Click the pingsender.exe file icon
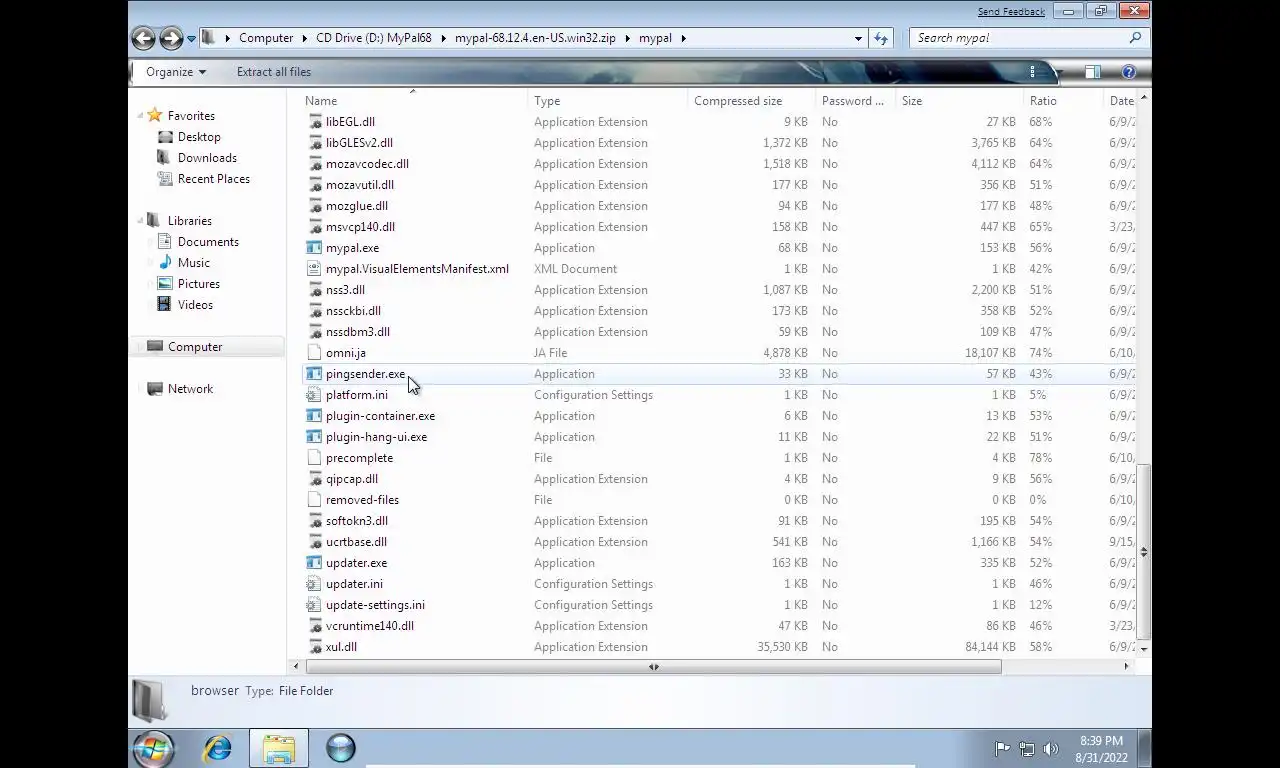 [x=314, y=374]
